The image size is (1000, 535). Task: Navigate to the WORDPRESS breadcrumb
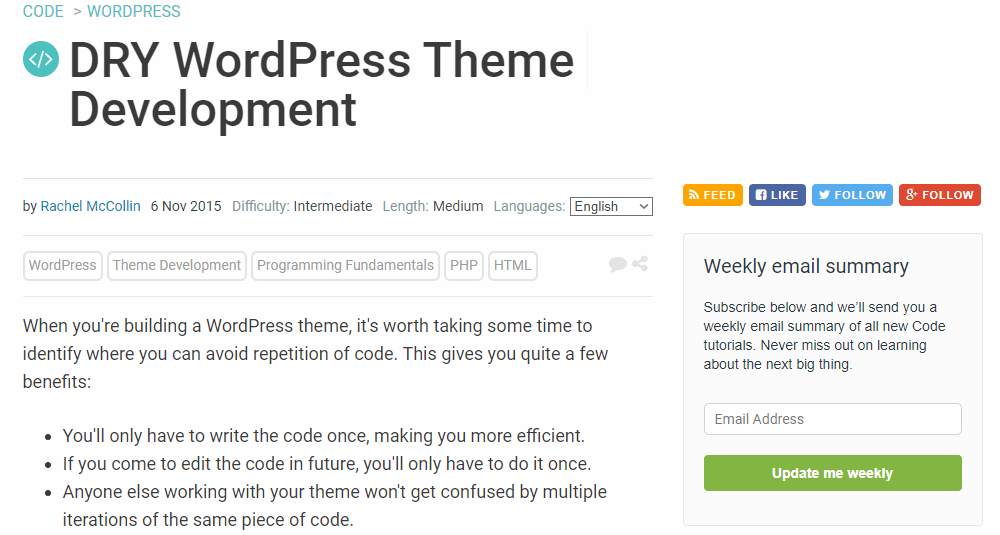[x=134, y=12]
